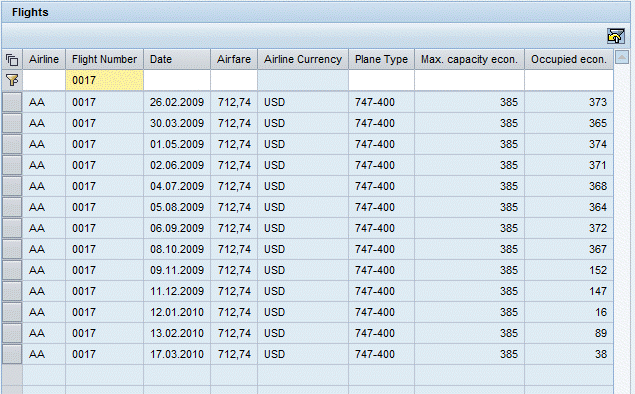Click the date cell 30.03.2009

coord(177,123)
